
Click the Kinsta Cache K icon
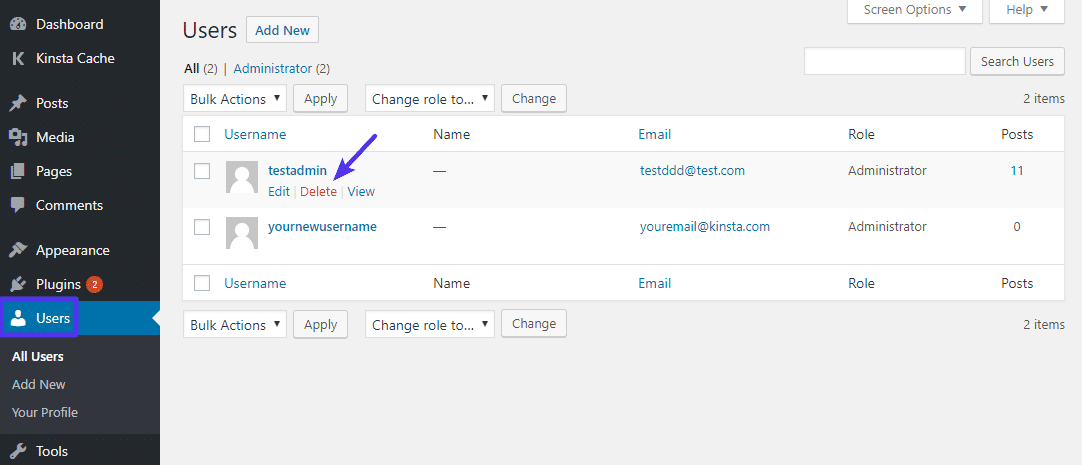(18, 58)
